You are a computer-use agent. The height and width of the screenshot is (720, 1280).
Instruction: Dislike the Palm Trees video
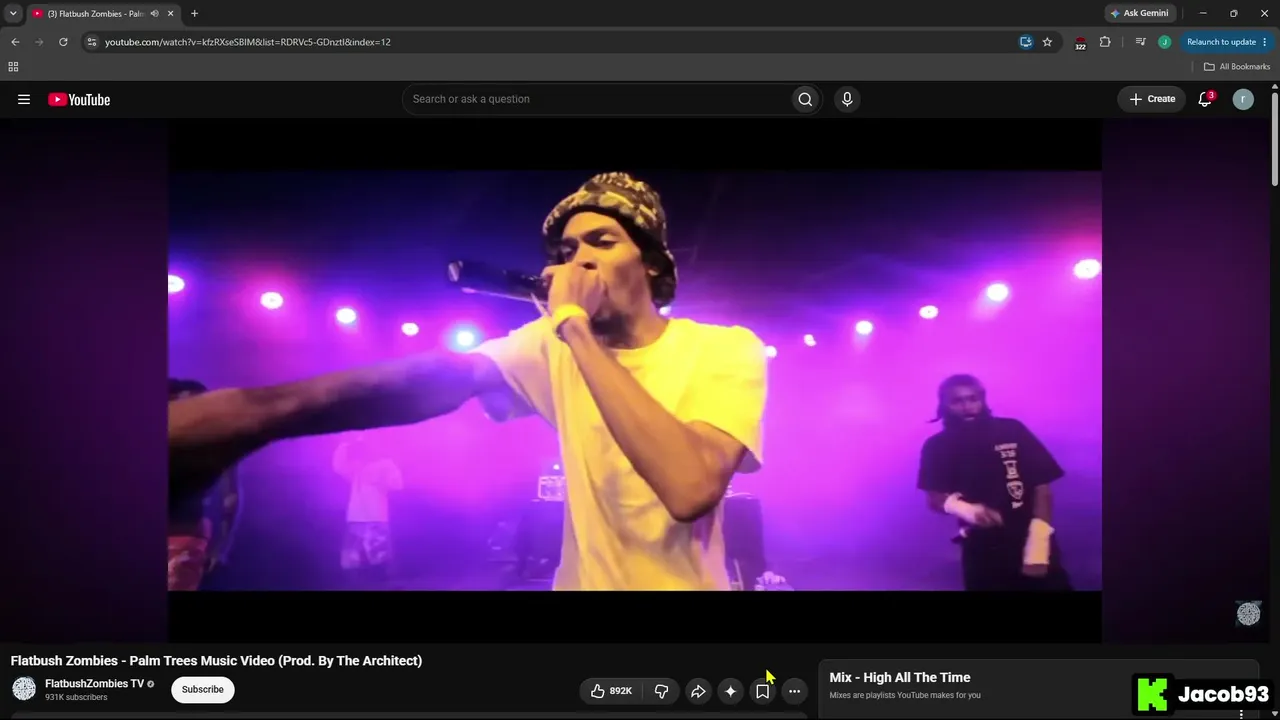[x=661, y=691]
